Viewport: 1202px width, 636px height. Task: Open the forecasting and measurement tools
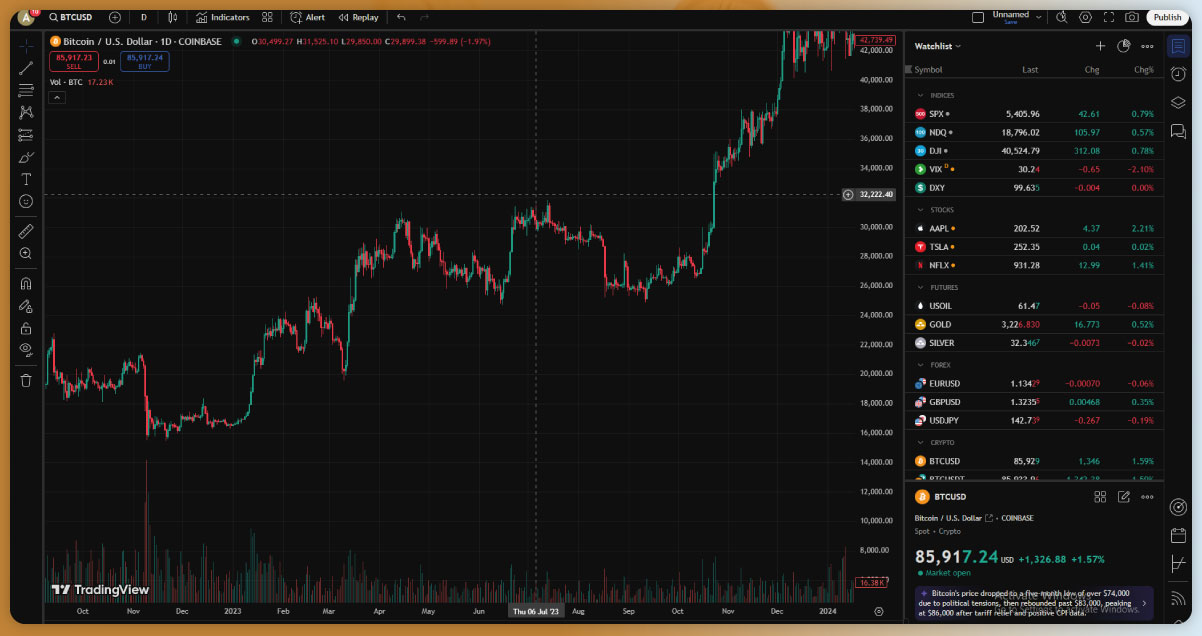(x=26, y=135)
